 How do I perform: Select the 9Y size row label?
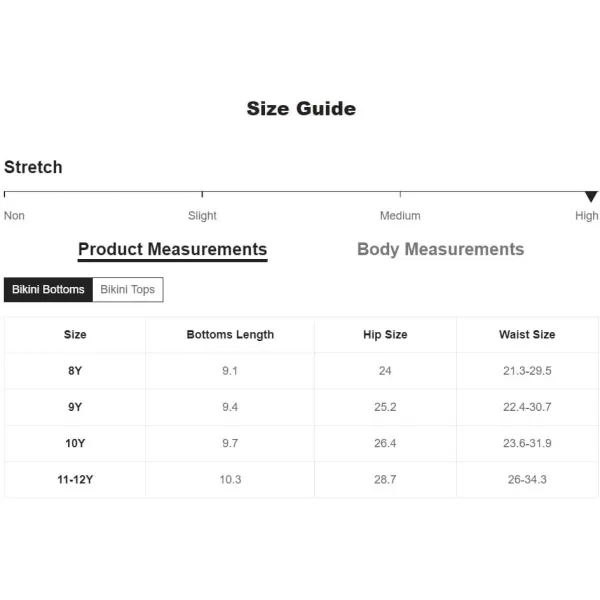coord(75,407)
